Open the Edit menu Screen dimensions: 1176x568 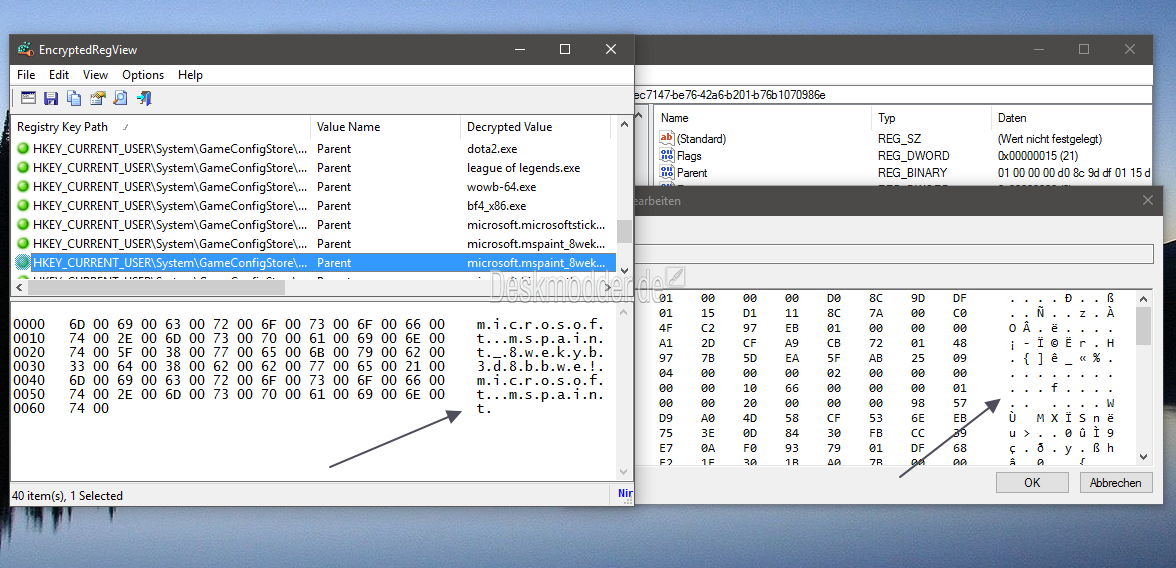tap(59, 75)
